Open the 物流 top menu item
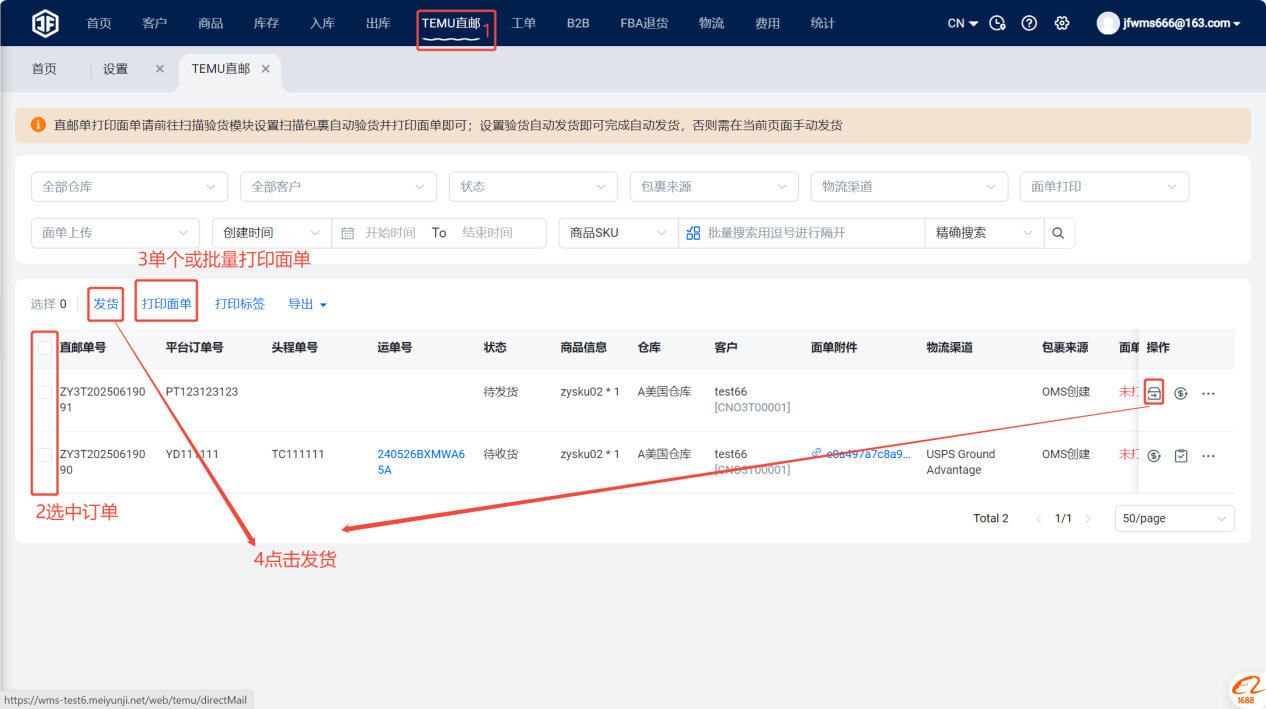Image resolution: width=1266 pixels, height=709 pixels. point(711,23)
